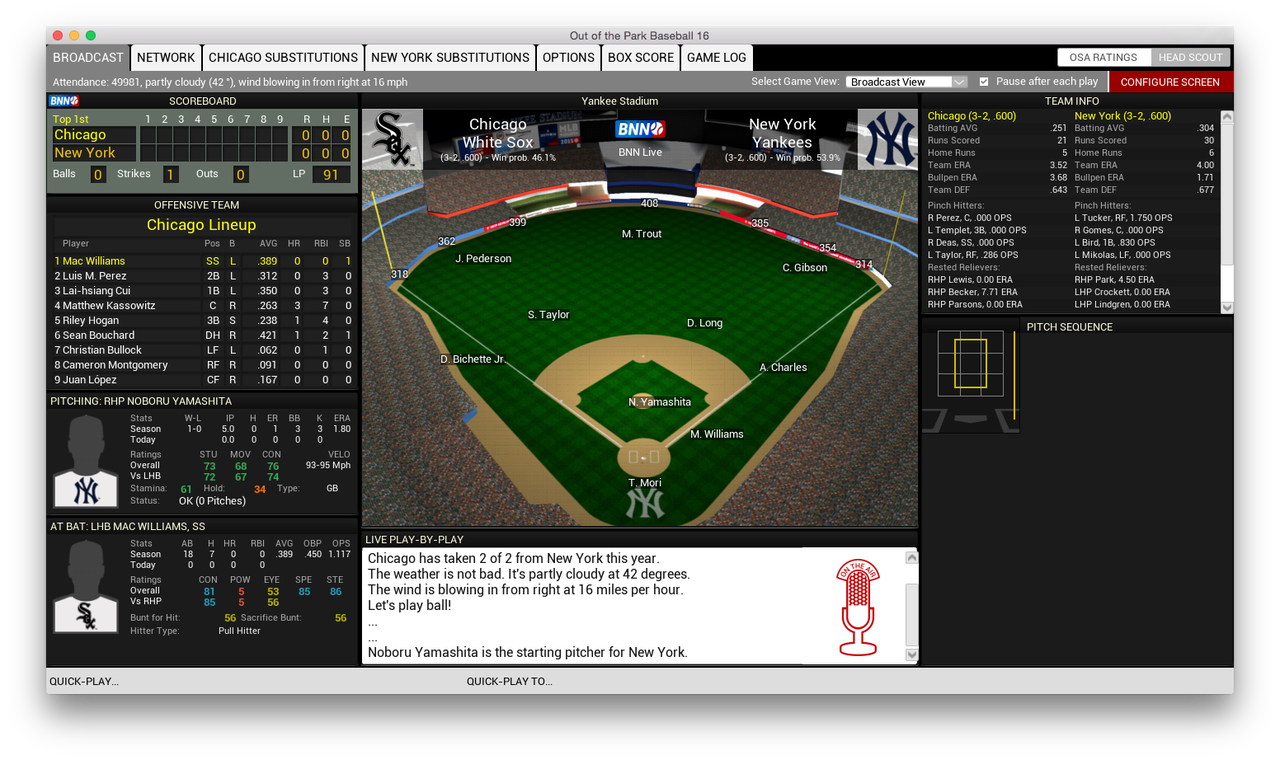The image size is (1280, 760).
Task: Click pitcher N. Yamashita on the mound
Action: click(660, 402)
